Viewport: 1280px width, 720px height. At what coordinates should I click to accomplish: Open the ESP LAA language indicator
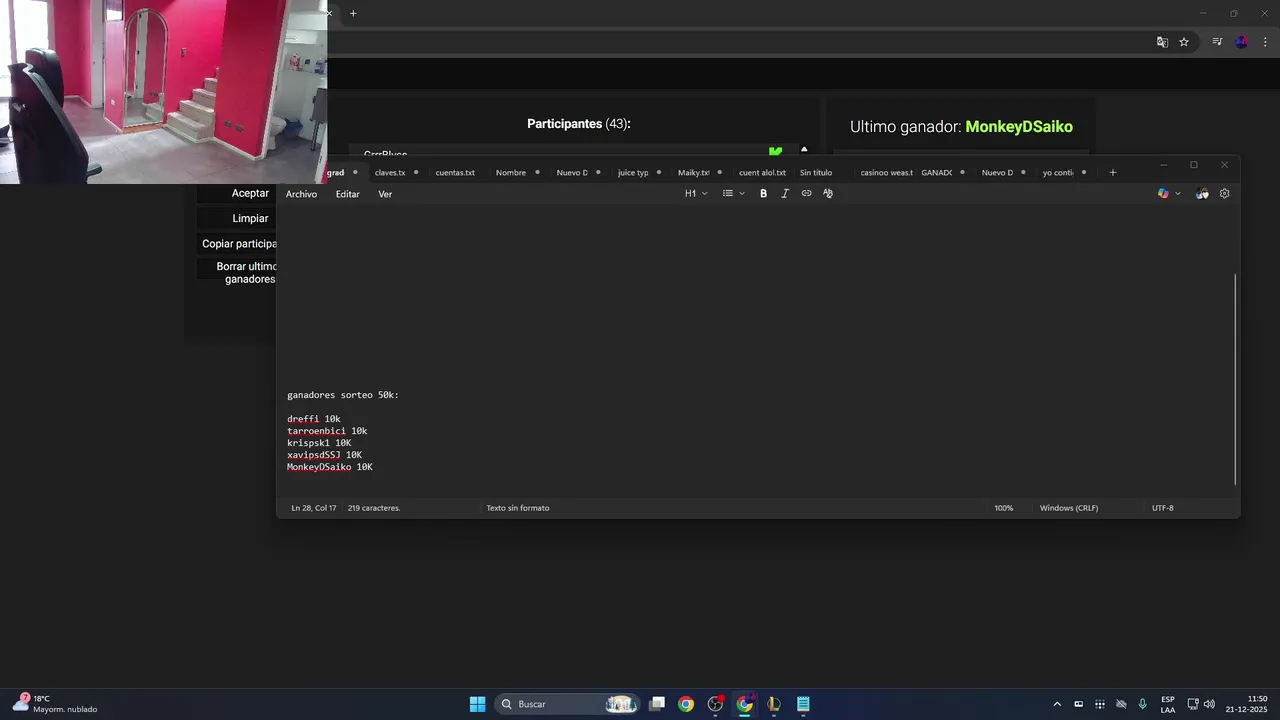1168,704
